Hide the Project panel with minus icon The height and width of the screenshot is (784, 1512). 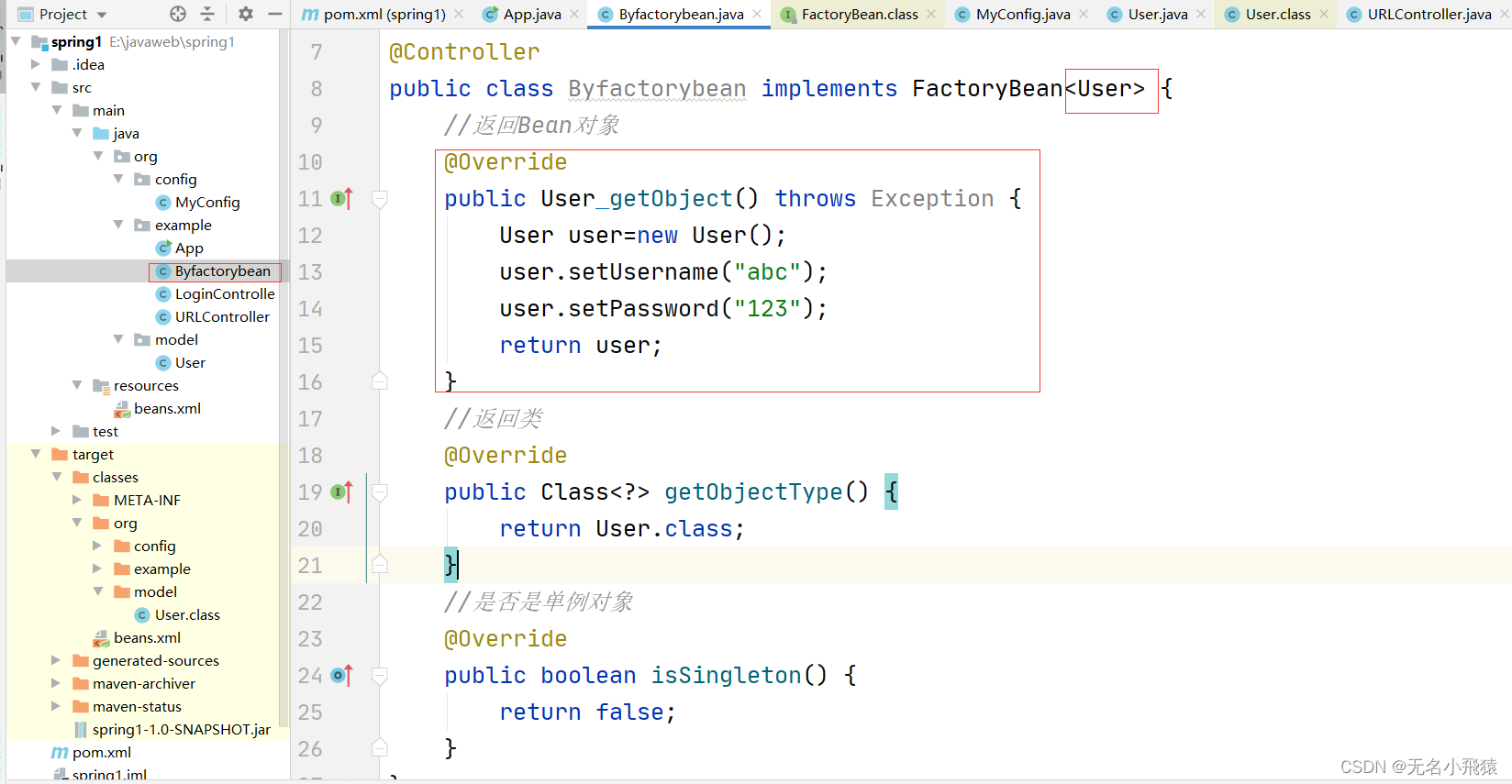click(274, 14)
